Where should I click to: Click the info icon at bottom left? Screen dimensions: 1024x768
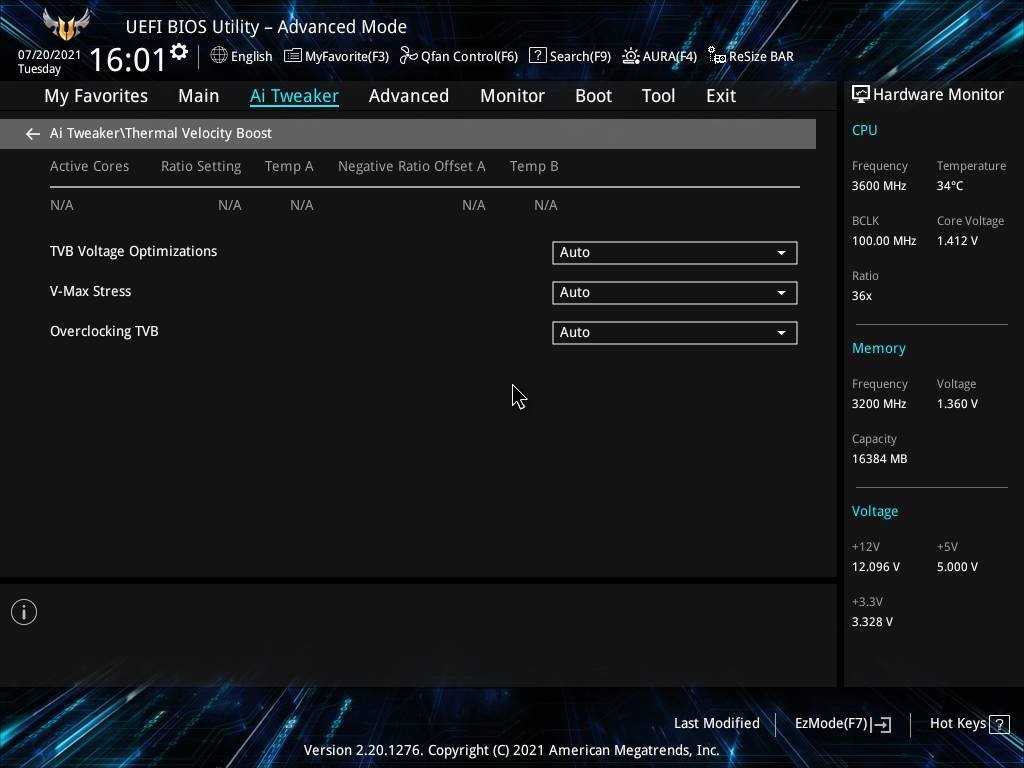24,612
